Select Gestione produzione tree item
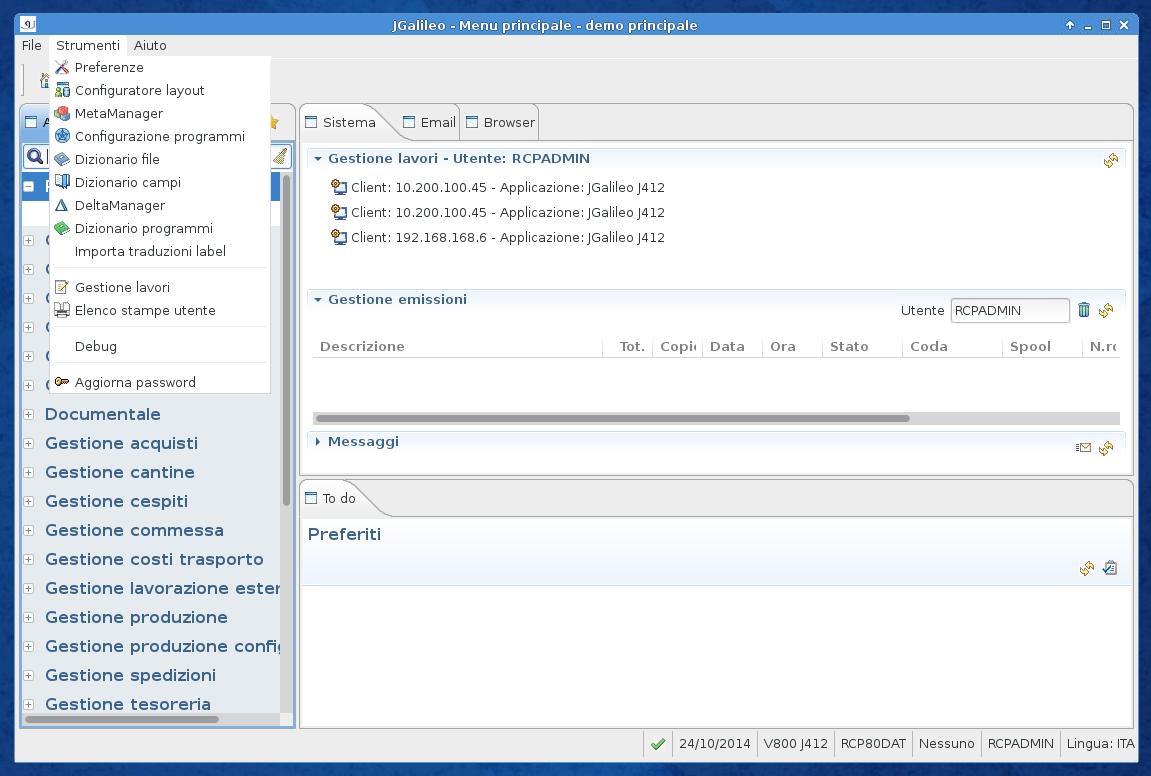1151x776 pixels. pyautogui.click(x=137, y=617)
